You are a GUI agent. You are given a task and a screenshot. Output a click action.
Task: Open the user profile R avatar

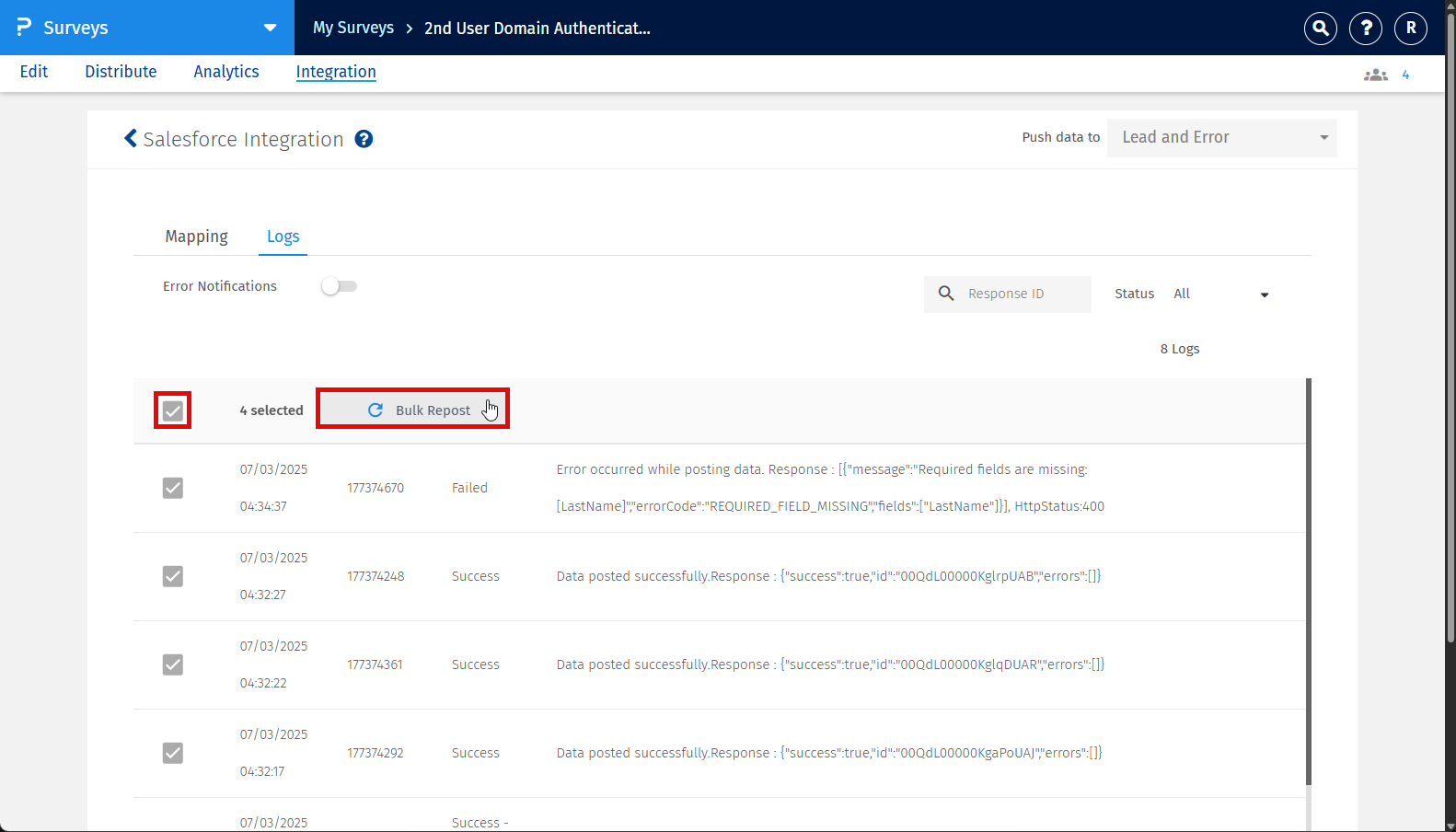point(1411,29)
